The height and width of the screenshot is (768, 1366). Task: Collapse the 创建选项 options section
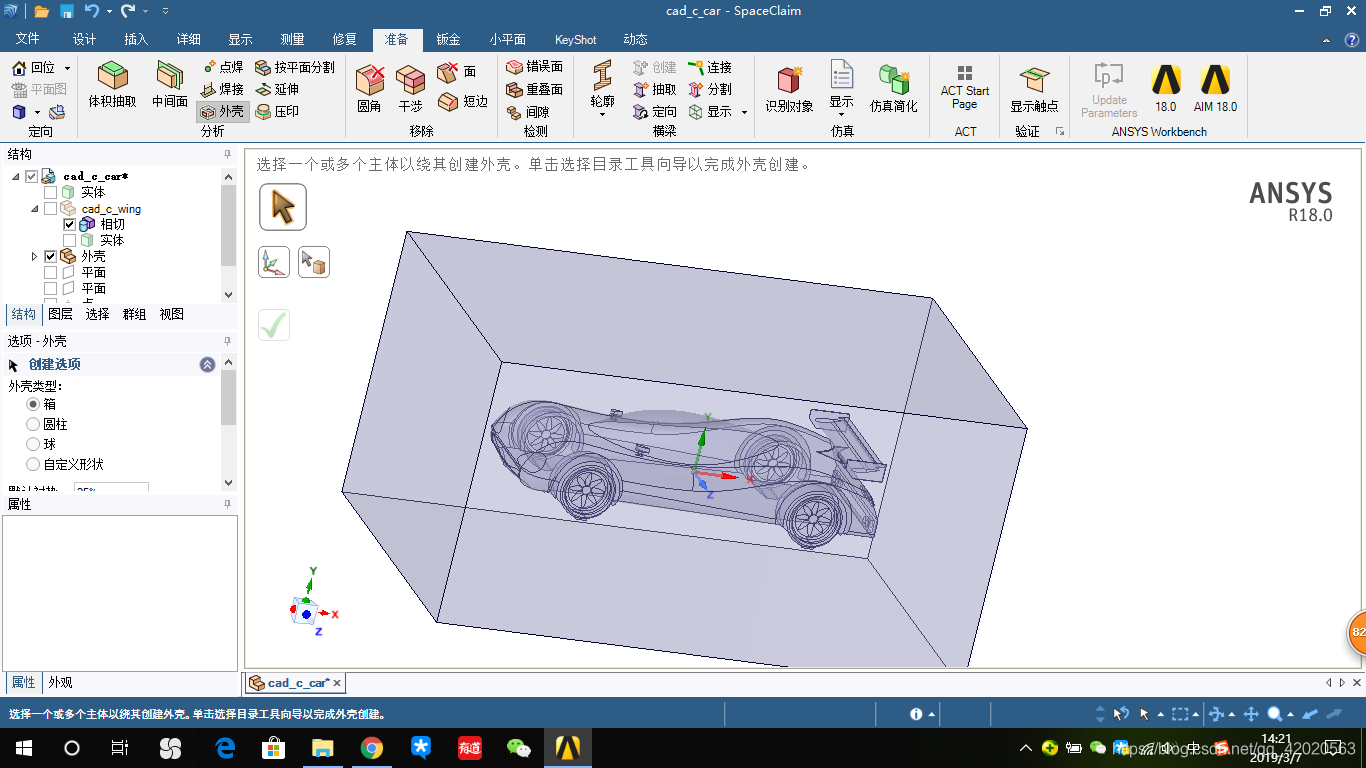pyautogui.click(x=207, y=365)
